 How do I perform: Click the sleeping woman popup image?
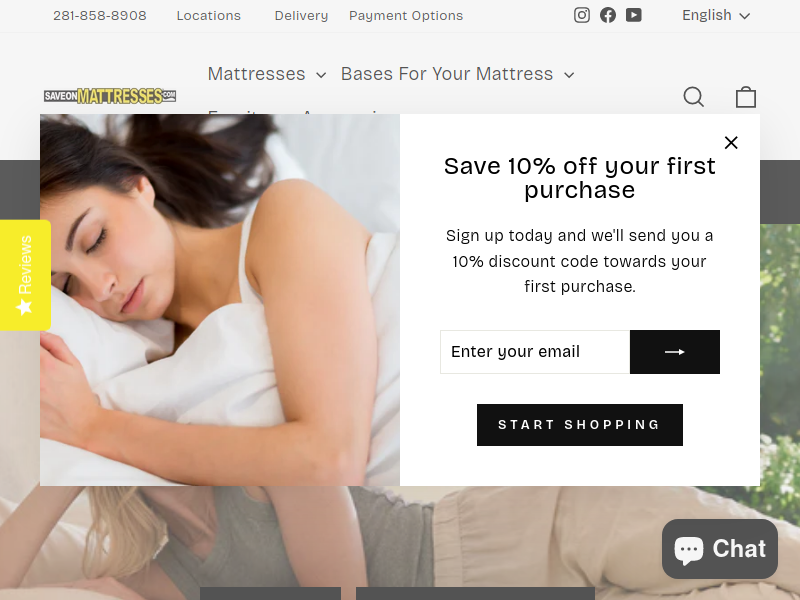click(x=220, y=300)
